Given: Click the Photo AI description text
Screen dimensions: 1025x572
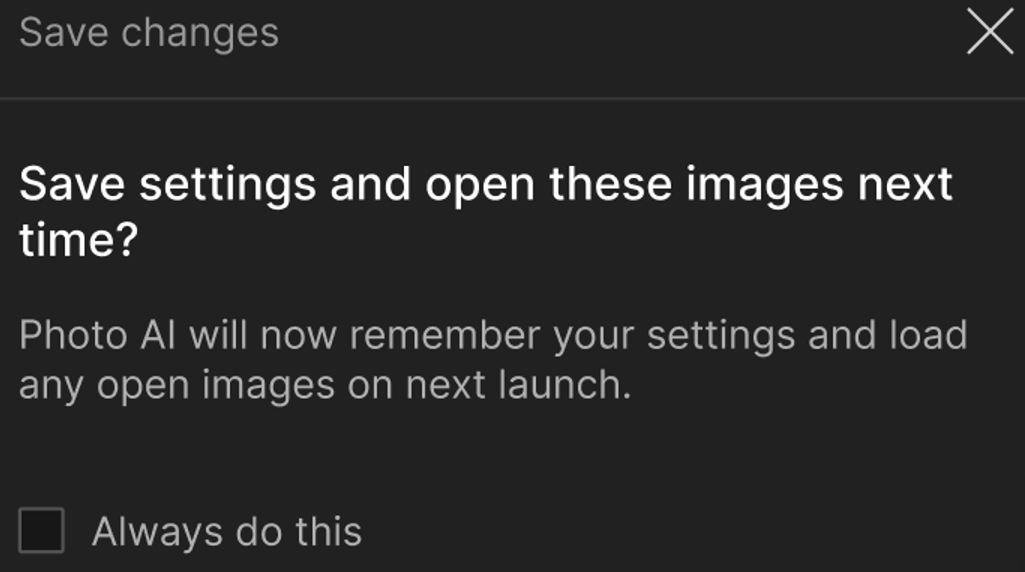Looking at the screenshot, I should [x=492, y=359].
